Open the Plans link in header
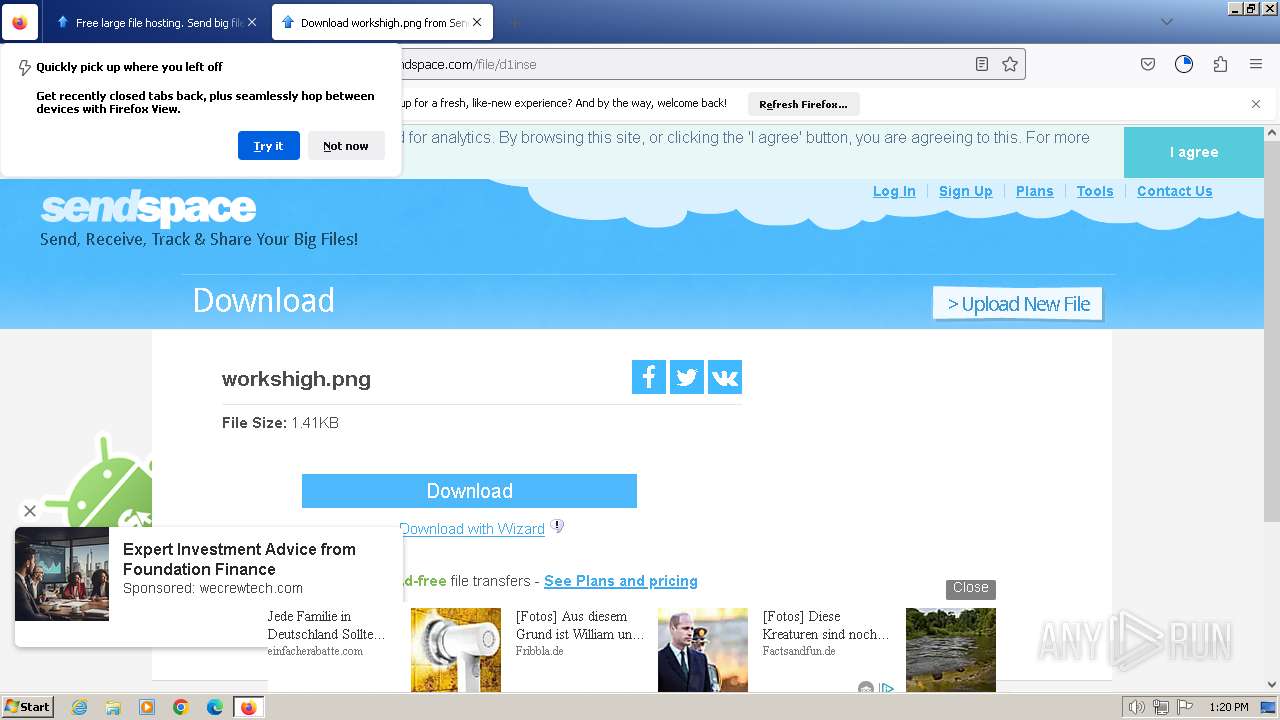The height and width of the screenshot is (720, 1280). click(x=1034, y=191)
